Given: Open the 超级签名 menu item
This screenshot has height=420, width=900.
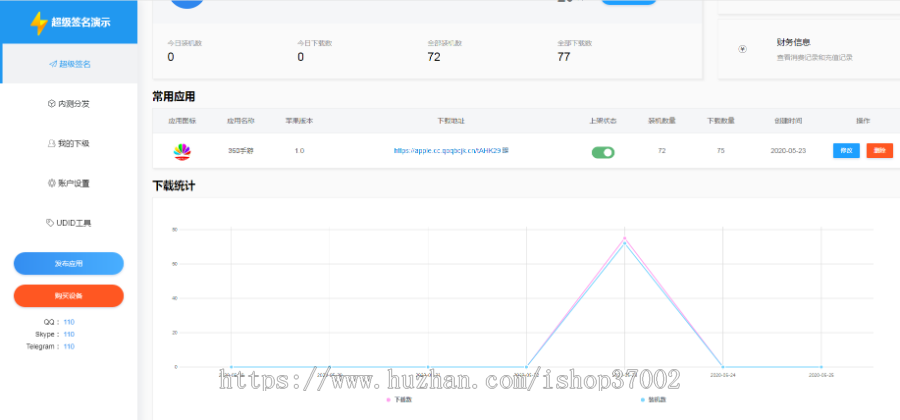Looking at the screenshot, I should [x=69, y=64].
